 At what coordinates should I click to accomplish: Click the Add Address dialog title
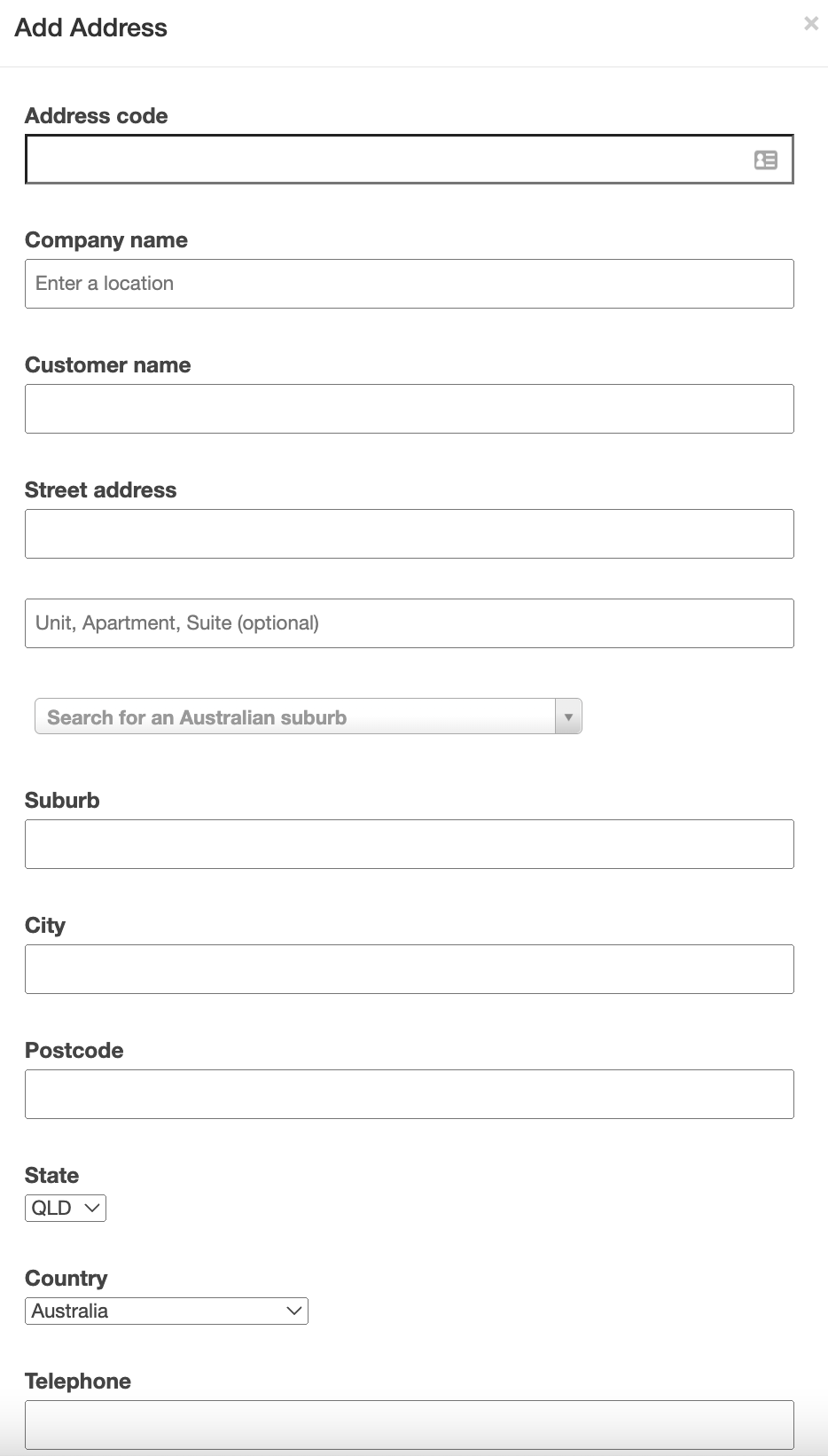90,27
